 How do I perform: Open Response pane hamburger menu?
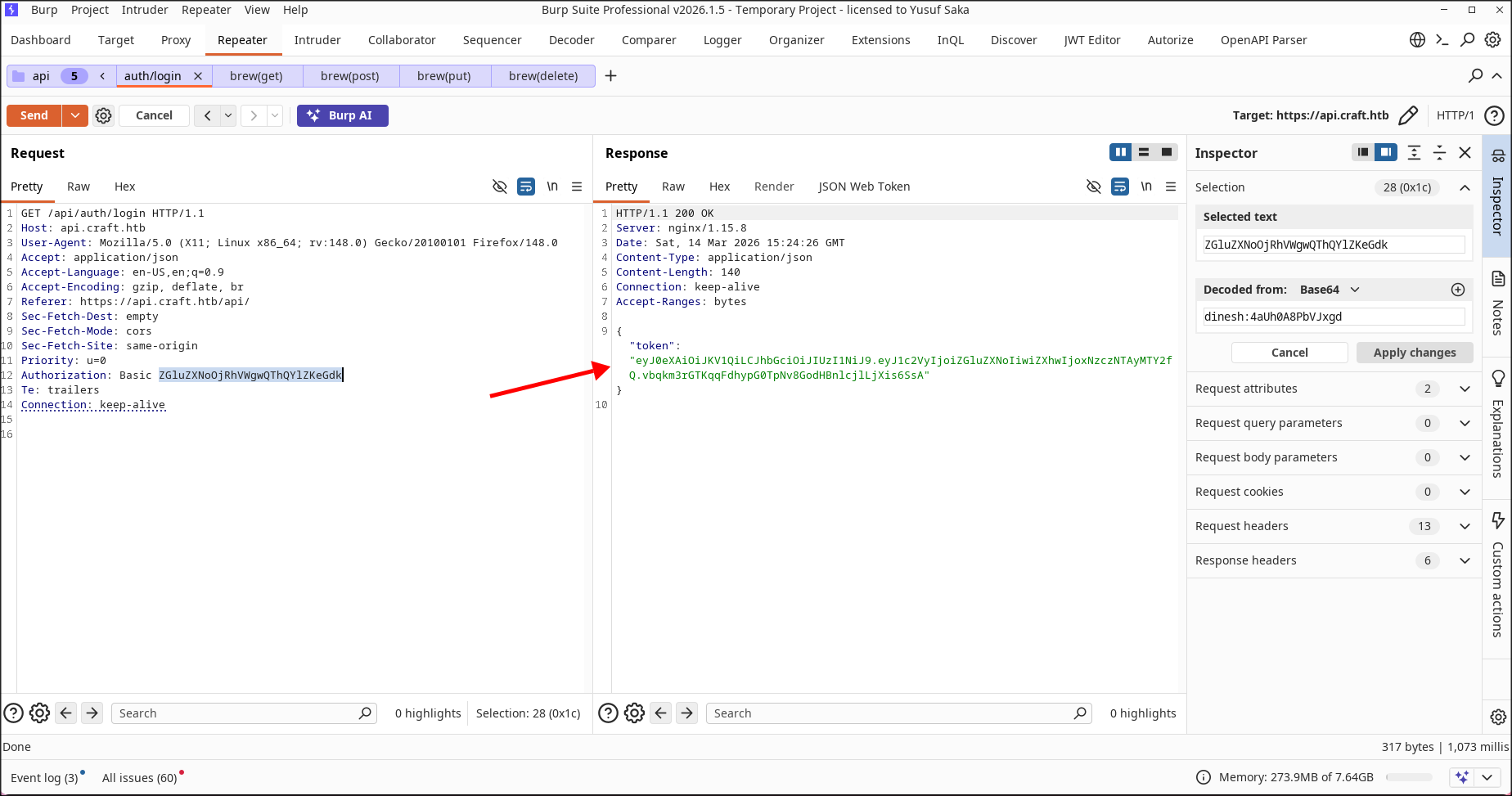[x=1171, y=187]
